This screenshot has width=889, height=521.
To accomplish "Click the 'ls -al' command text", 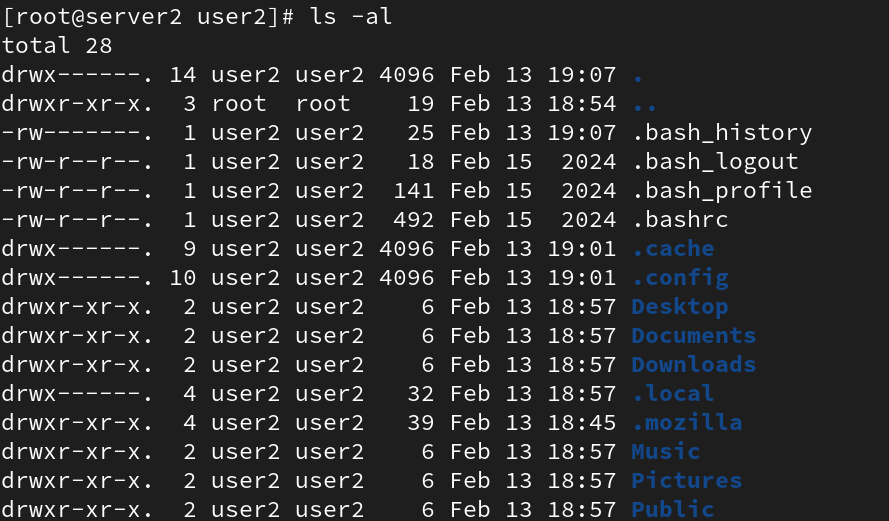I will [351, 16].
